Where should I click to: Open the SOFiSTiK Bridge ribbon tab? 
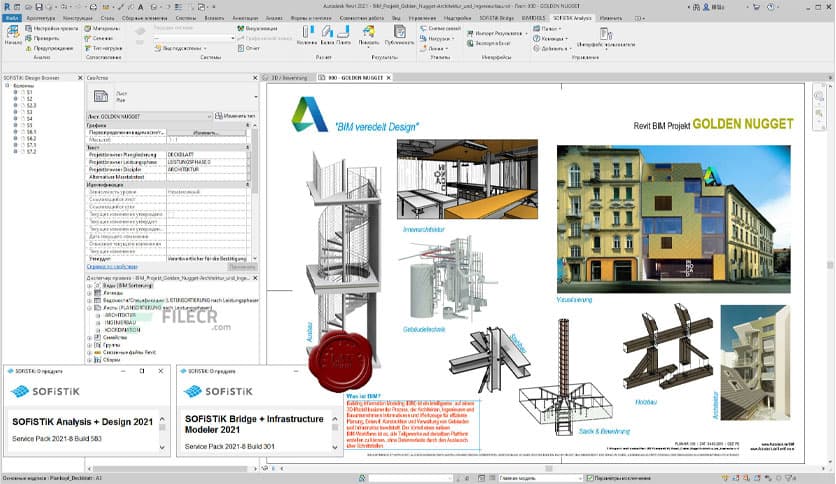[496, 18]
